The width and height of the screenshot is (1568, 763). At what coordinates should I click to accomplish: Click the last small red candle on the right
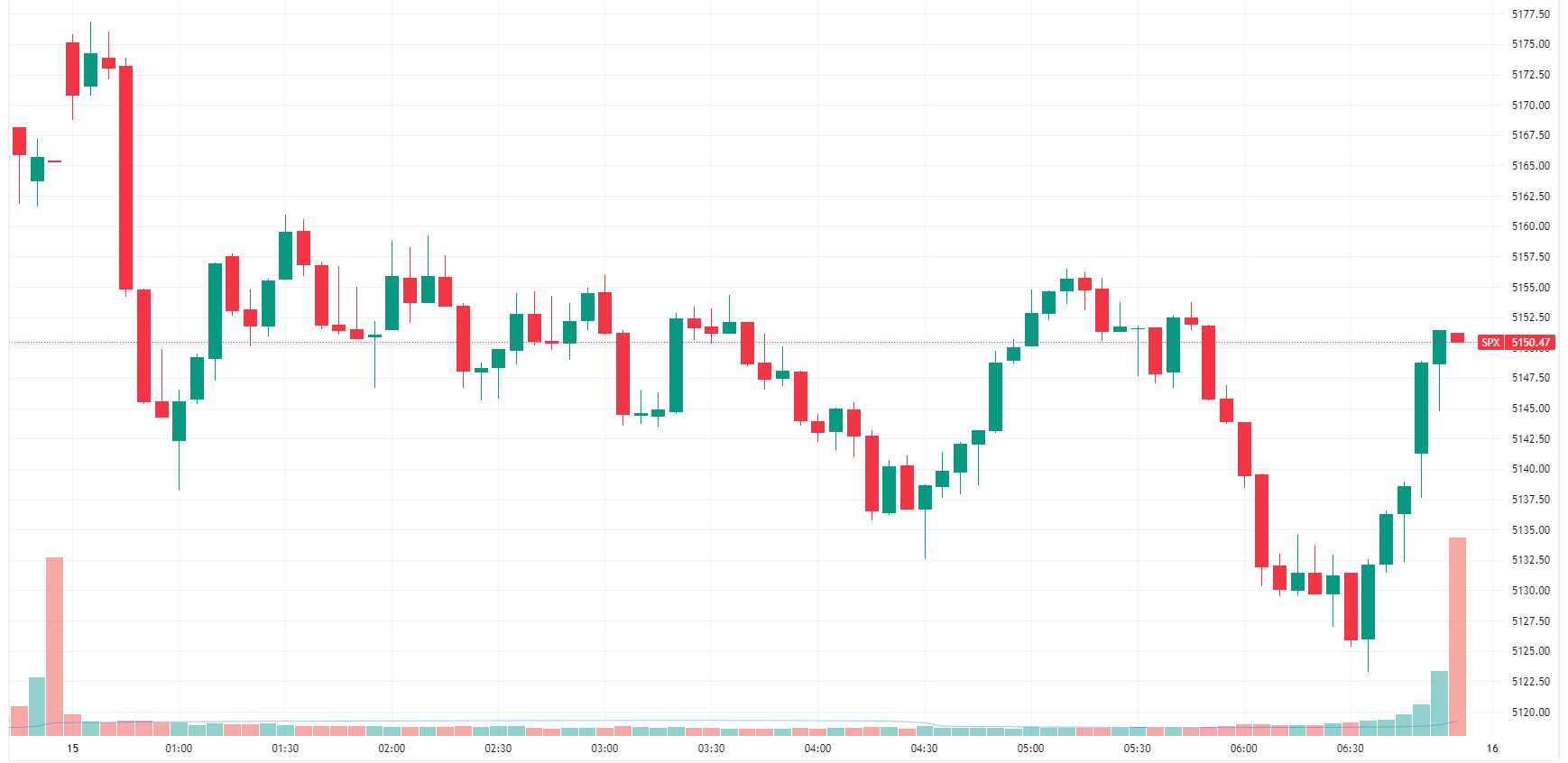(1457, 337)
